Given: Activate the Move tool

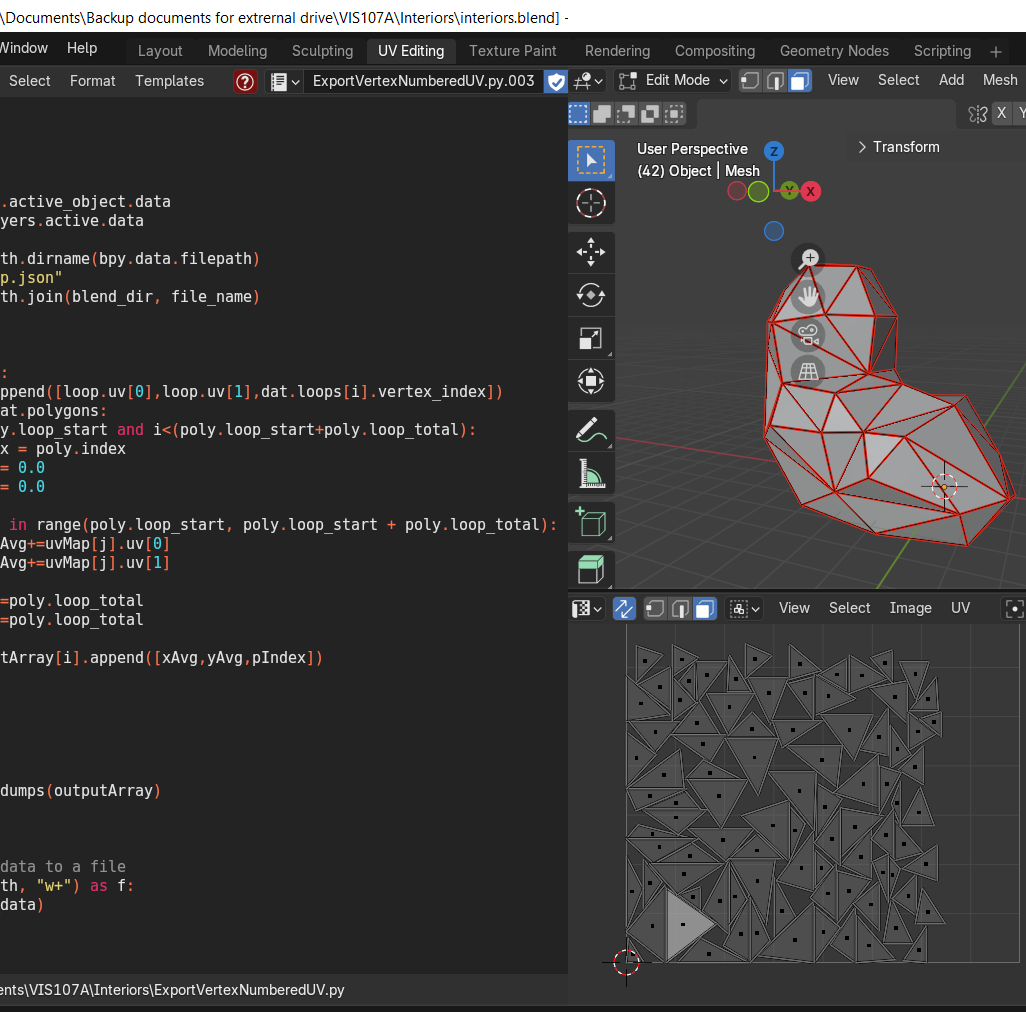Looking at the screenshot, I should [x=591, y=252].
